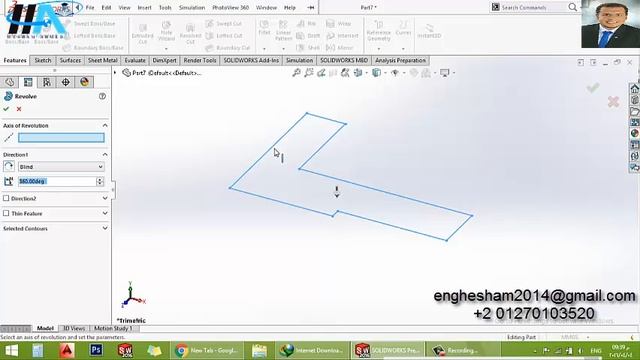640x360 pixels.
Task: Click the Search Commands magnifier icon
Action: pyautogui.click(x=573, y=7)
